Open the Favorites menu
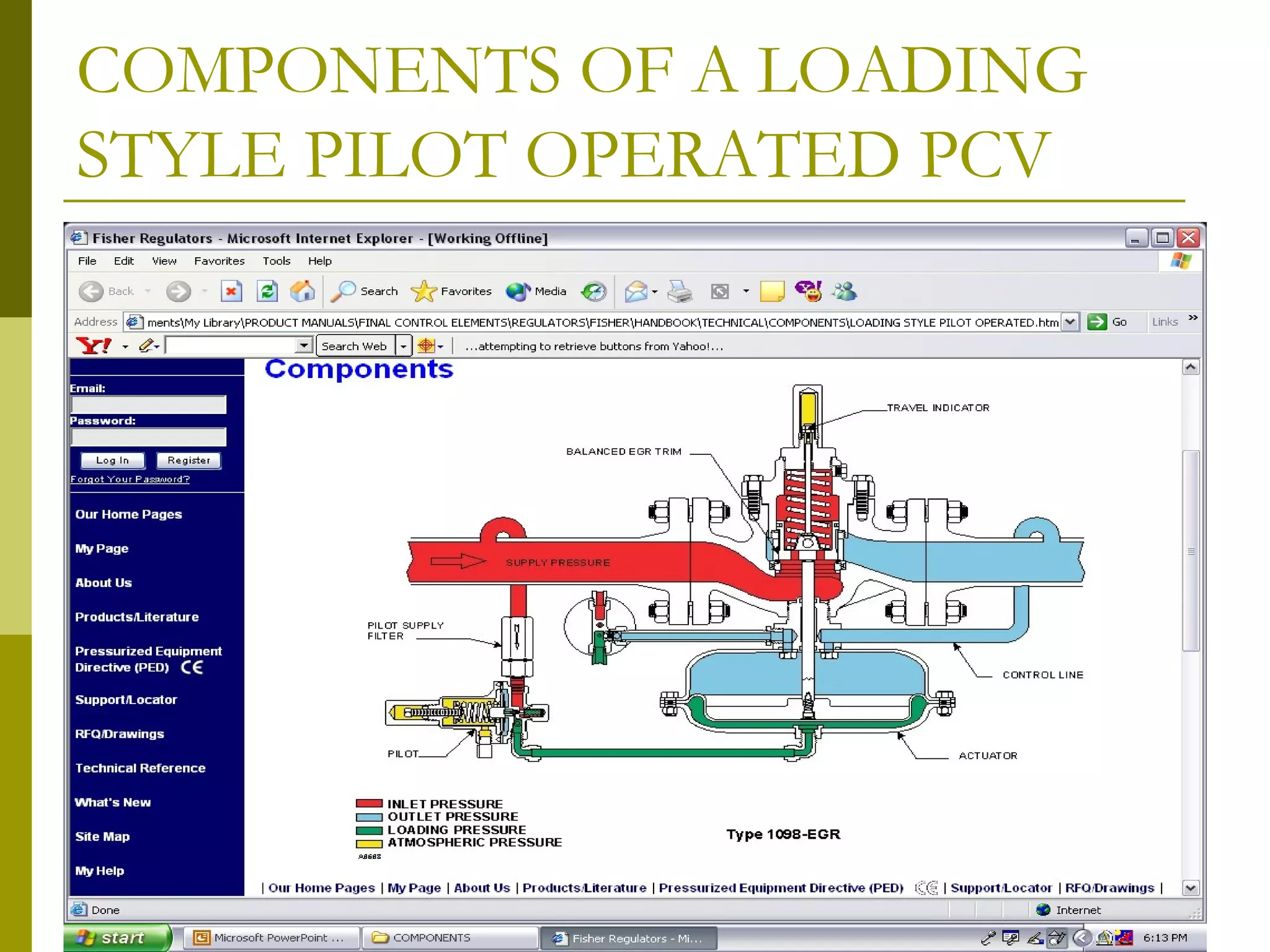This screenshot has width=1270, height=952. [219, 261]
